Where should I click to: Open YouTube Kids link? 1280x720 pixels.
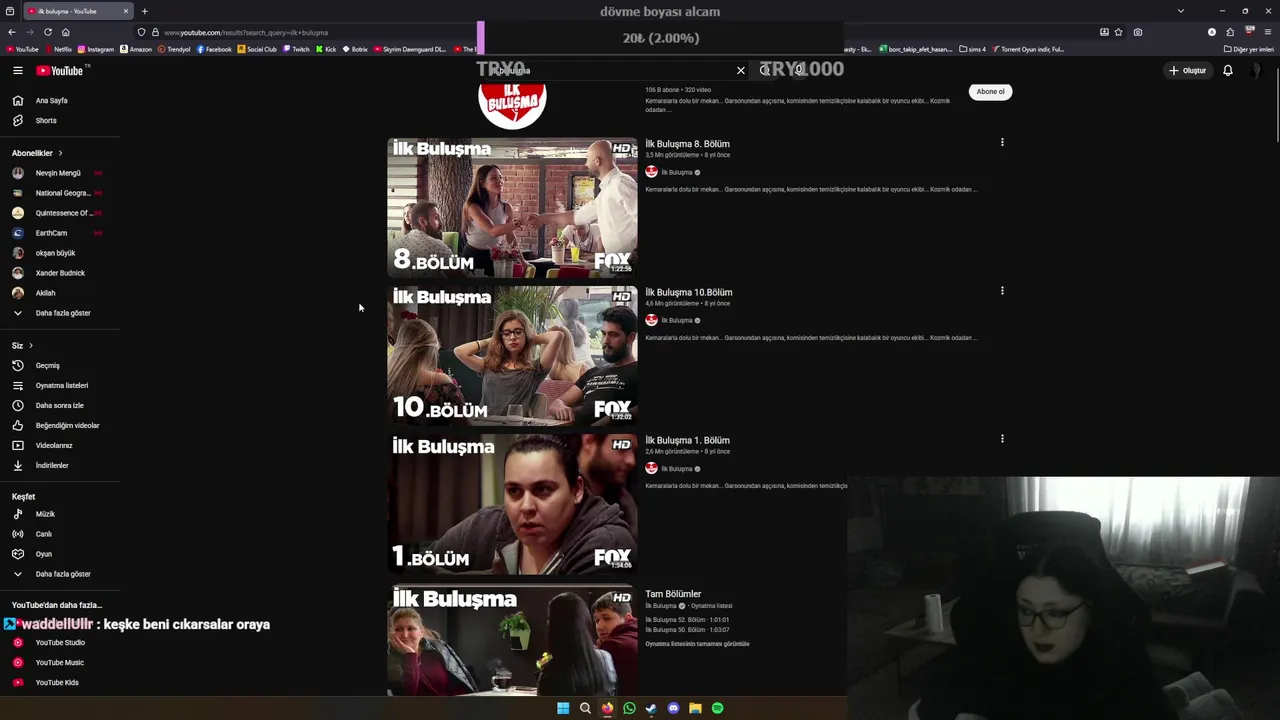click(57, 682)
